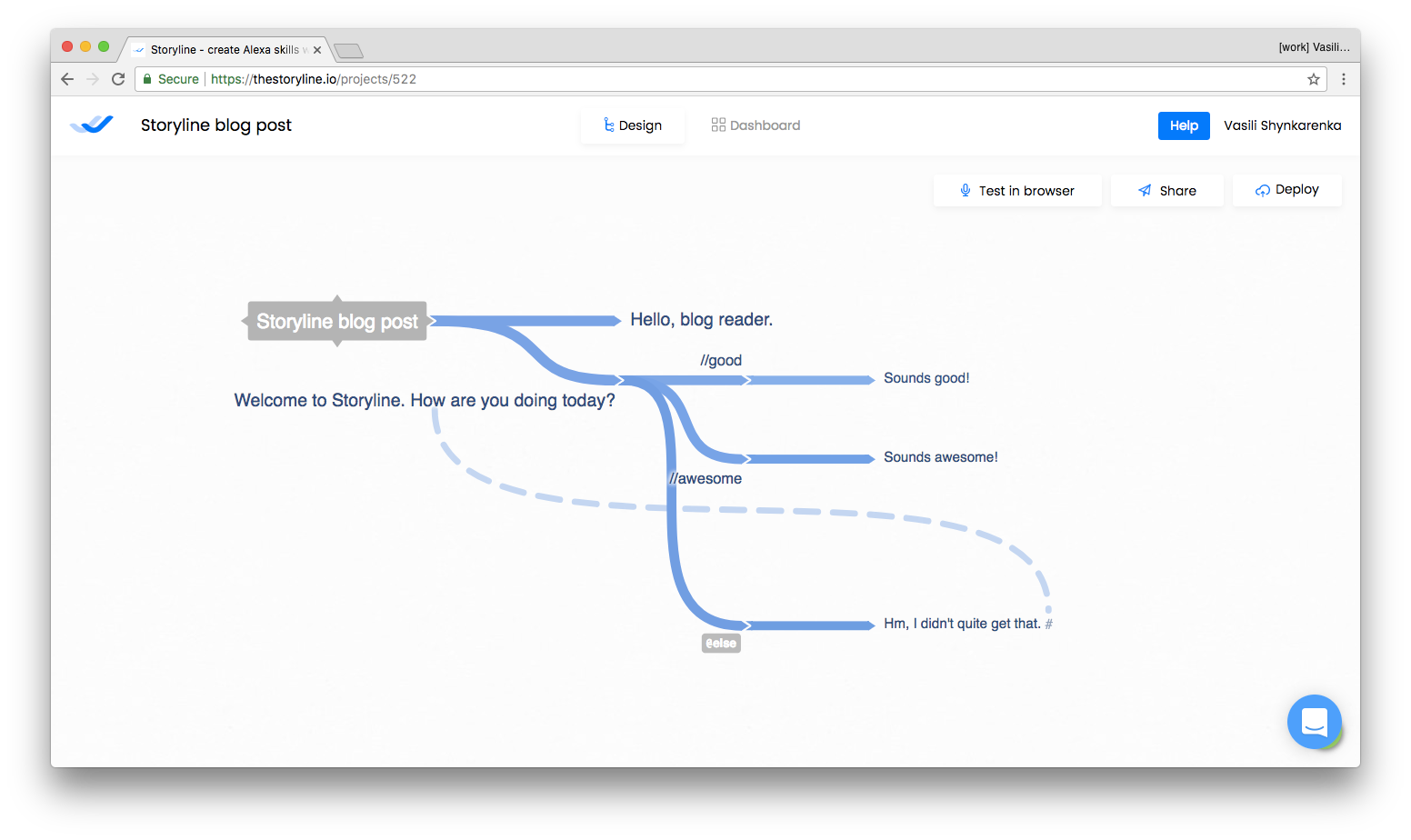Image resolution: width=1411 pixels, height=840 pixels.
Task: Go back to the previous page
Action: tap(67, 79)
